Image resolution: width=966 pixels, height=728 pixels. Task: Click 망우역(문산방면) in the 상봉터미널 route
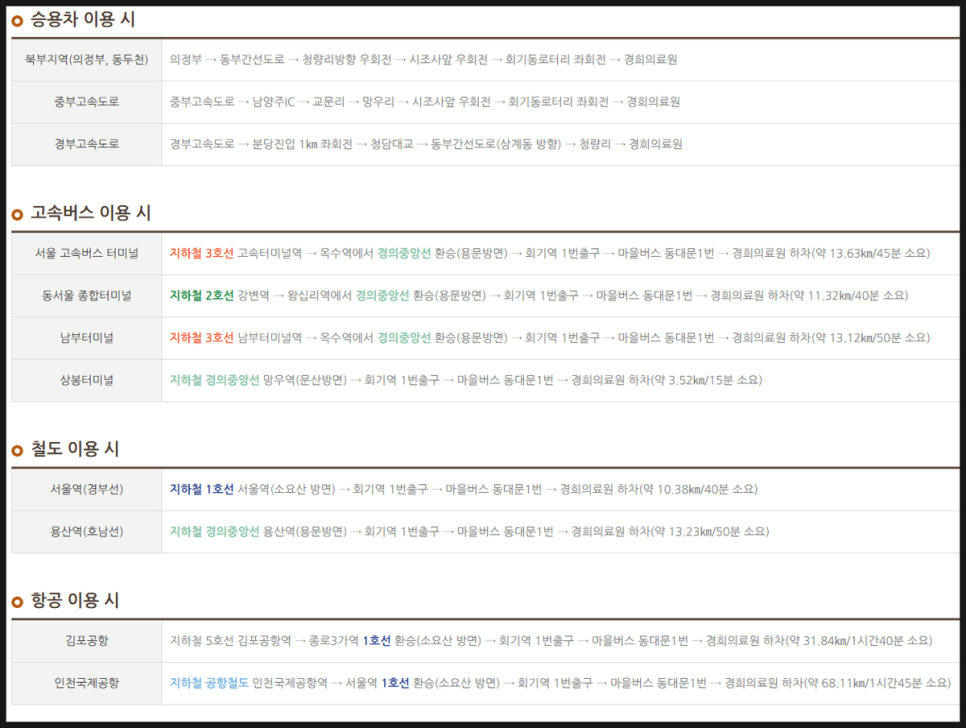(x=305, y=380)
